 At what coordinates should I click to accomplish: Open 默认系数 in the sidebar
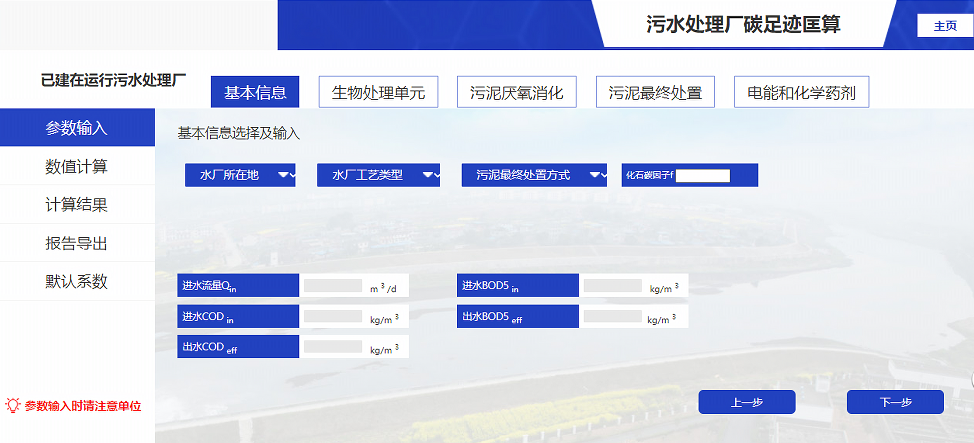coord(77,281)
